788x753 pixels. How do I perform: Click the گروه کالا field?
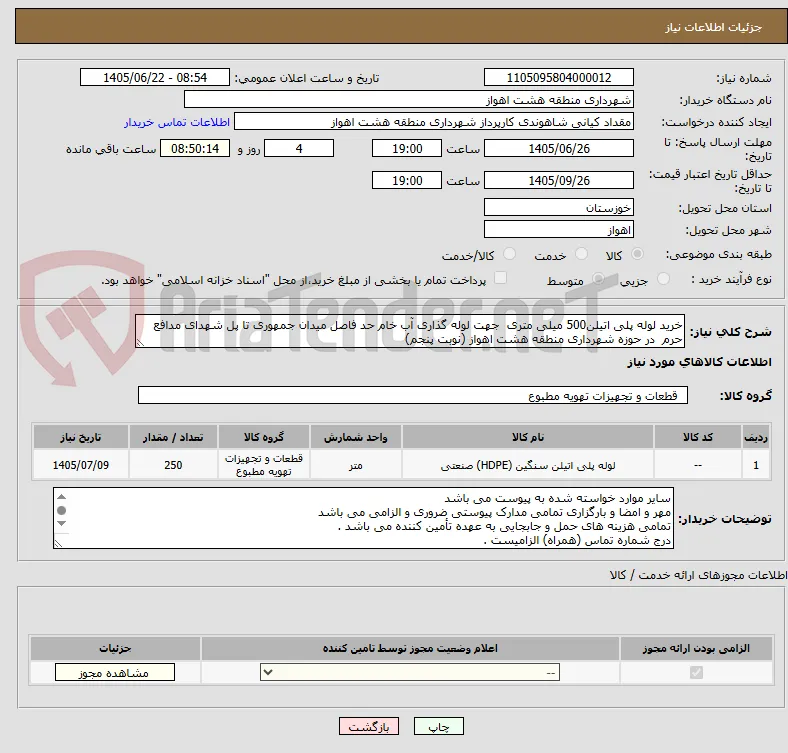coord(413,395)
